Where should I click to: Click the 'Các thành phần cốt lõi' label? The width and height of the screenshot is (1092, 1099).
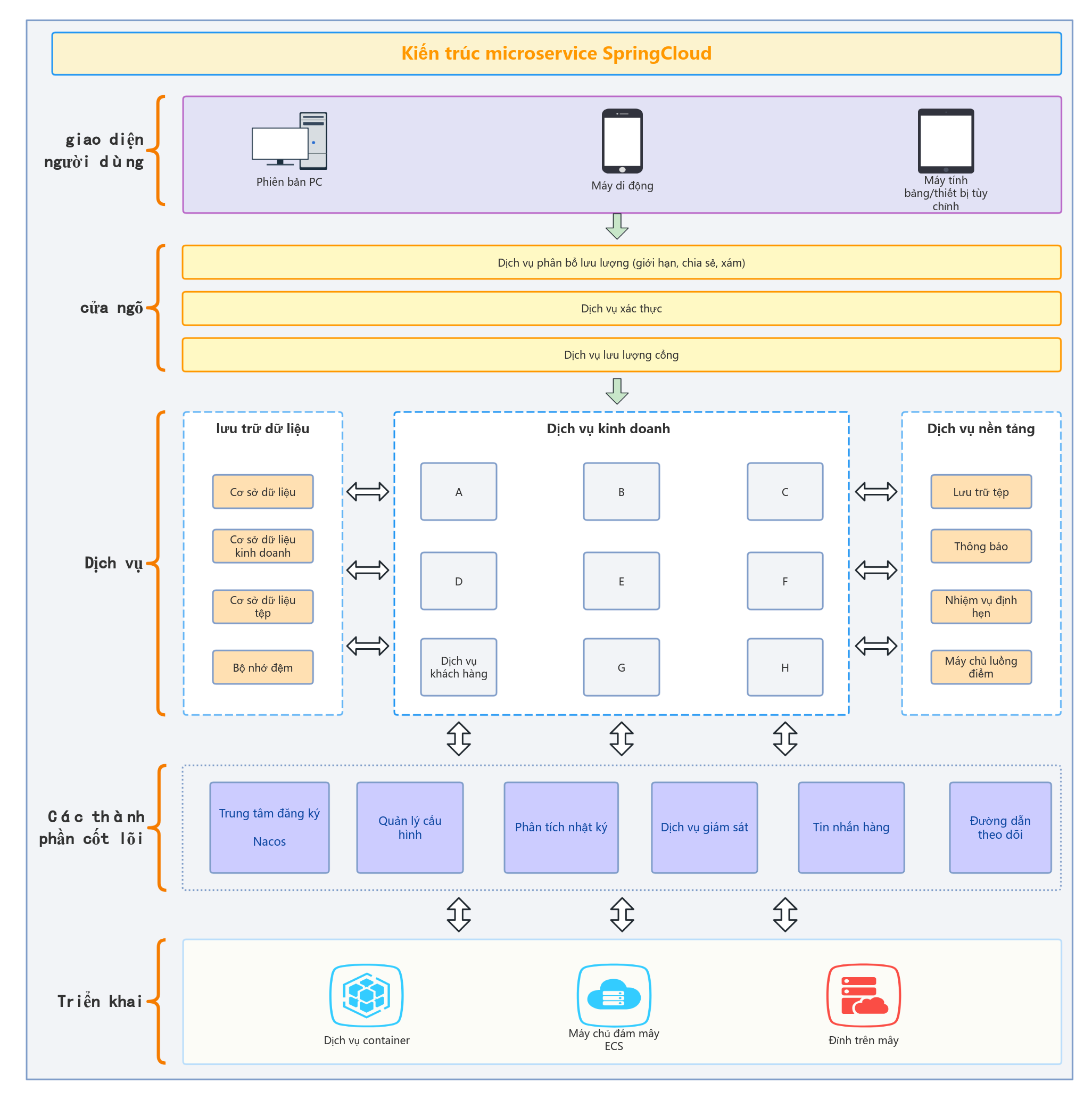[91, 828]
